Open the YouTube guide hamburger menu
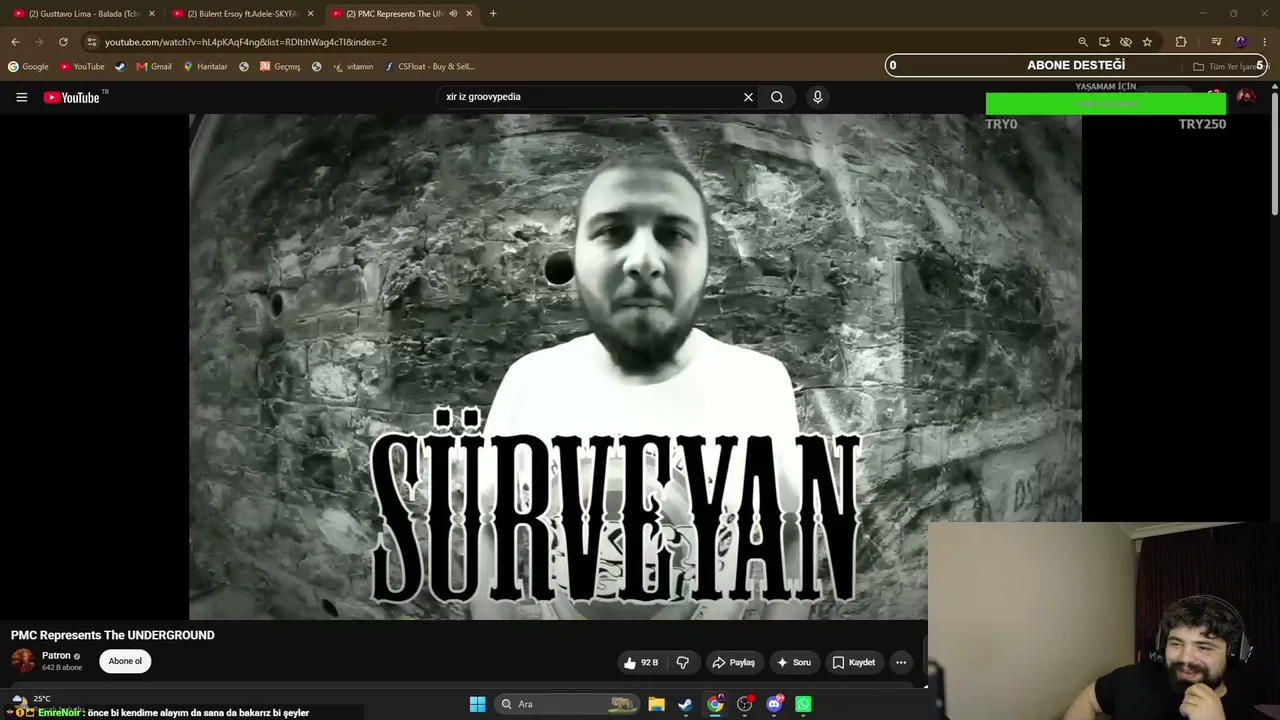 coord(21,97)
